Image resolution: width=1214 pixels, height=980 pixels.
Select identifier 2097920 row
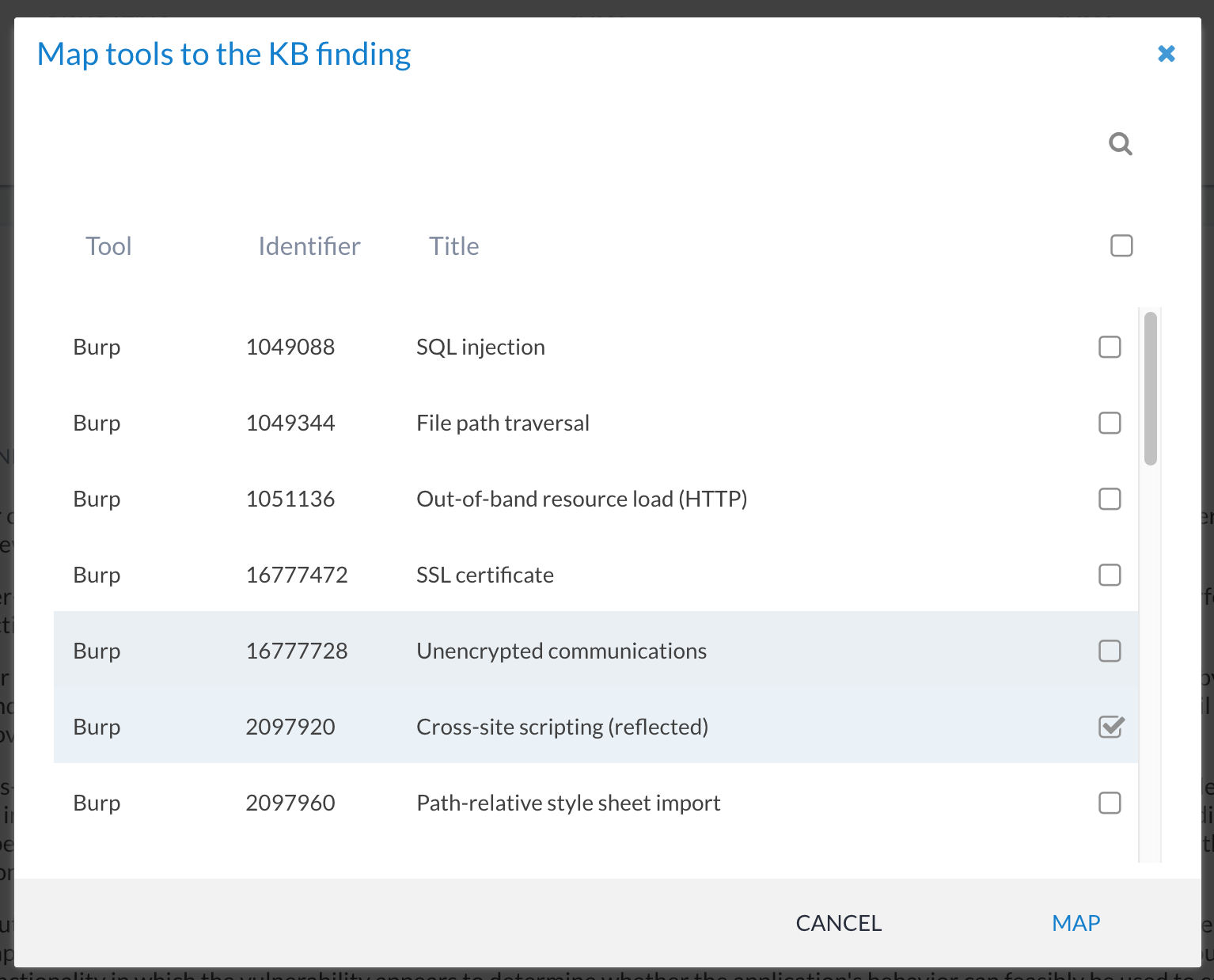pos(290,727)
